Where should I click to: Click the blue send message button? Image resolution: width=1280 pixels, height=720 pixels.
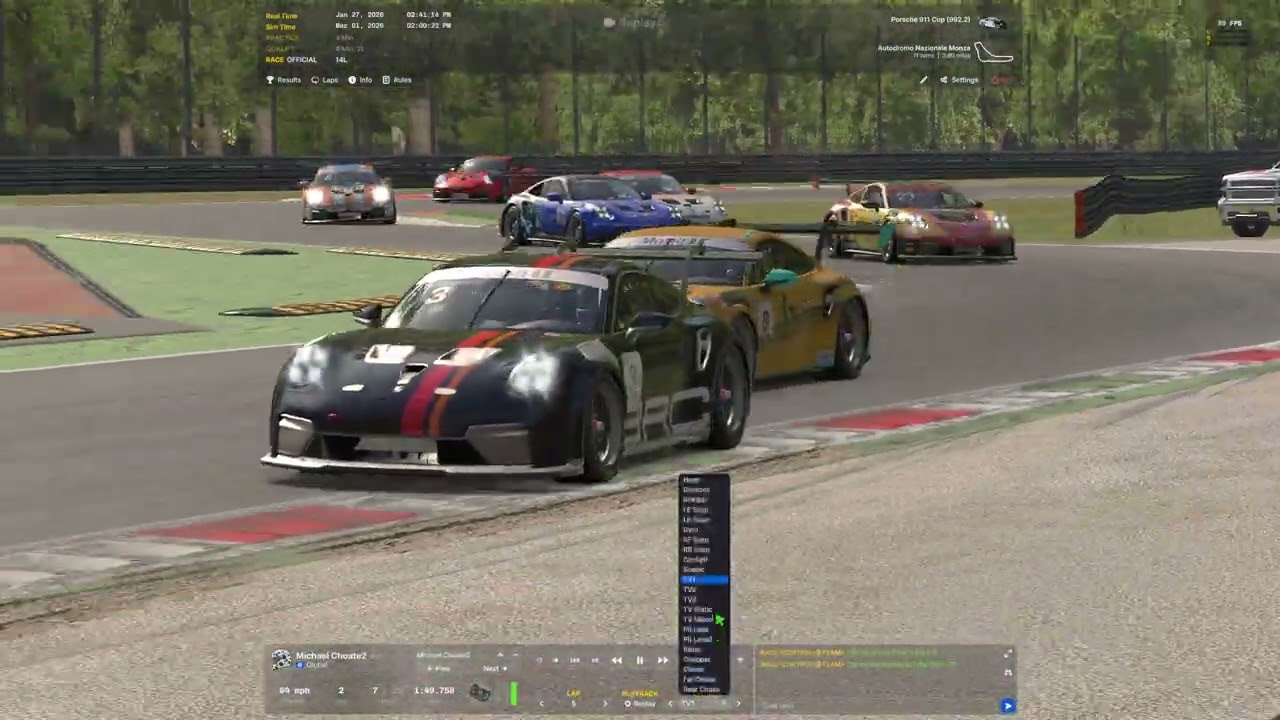[x=1007, y=706]
